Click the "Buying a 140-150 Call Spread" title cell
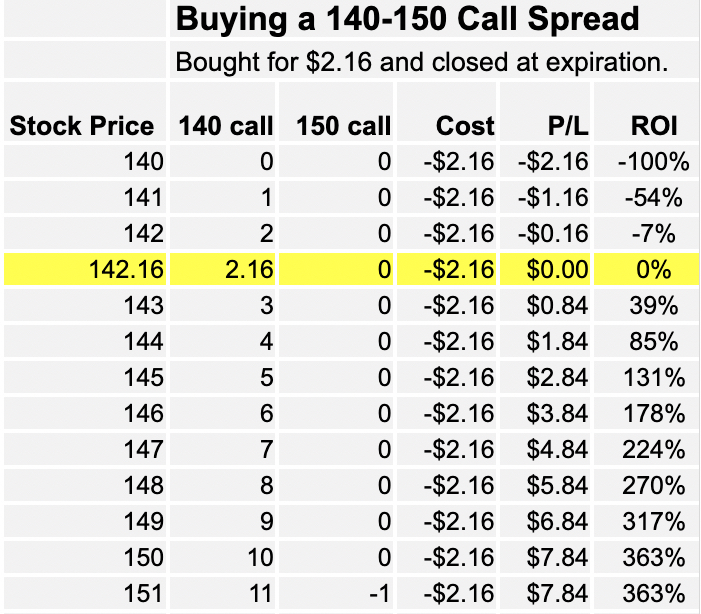The width and height of the screenshot is (701, 614). (x=407, y=19)
